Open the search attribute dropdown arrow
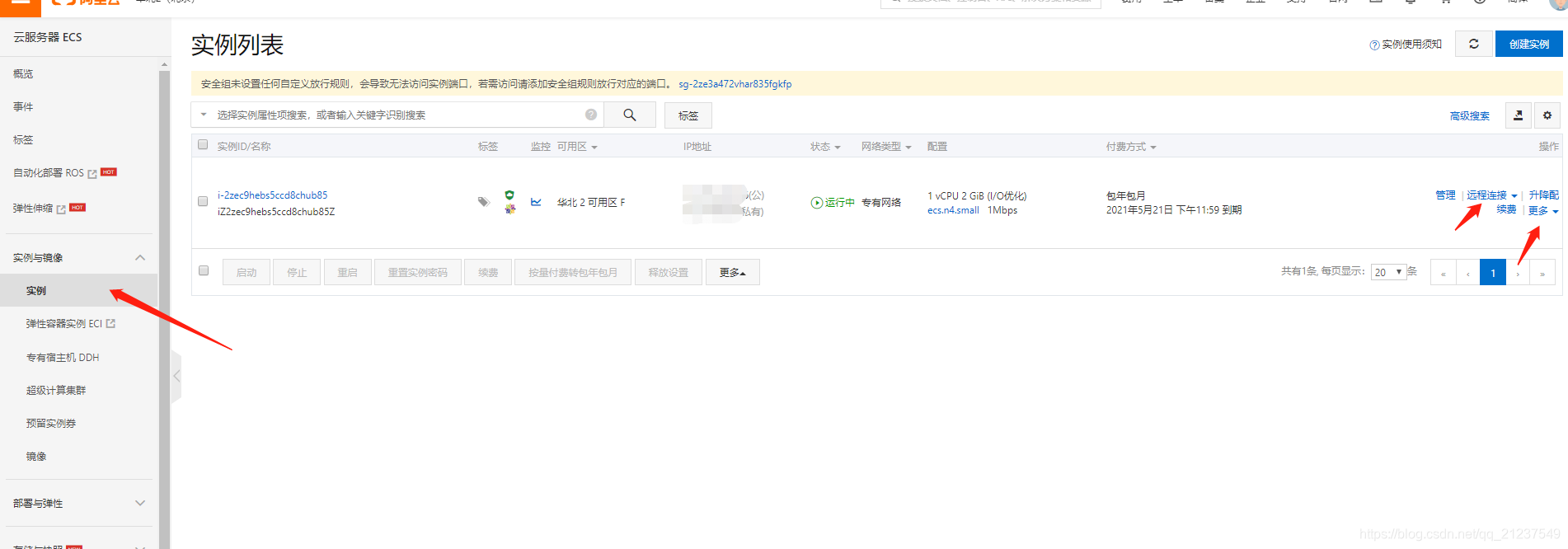The width and height of the screenshot is (1568, 549). pos(204,115)
